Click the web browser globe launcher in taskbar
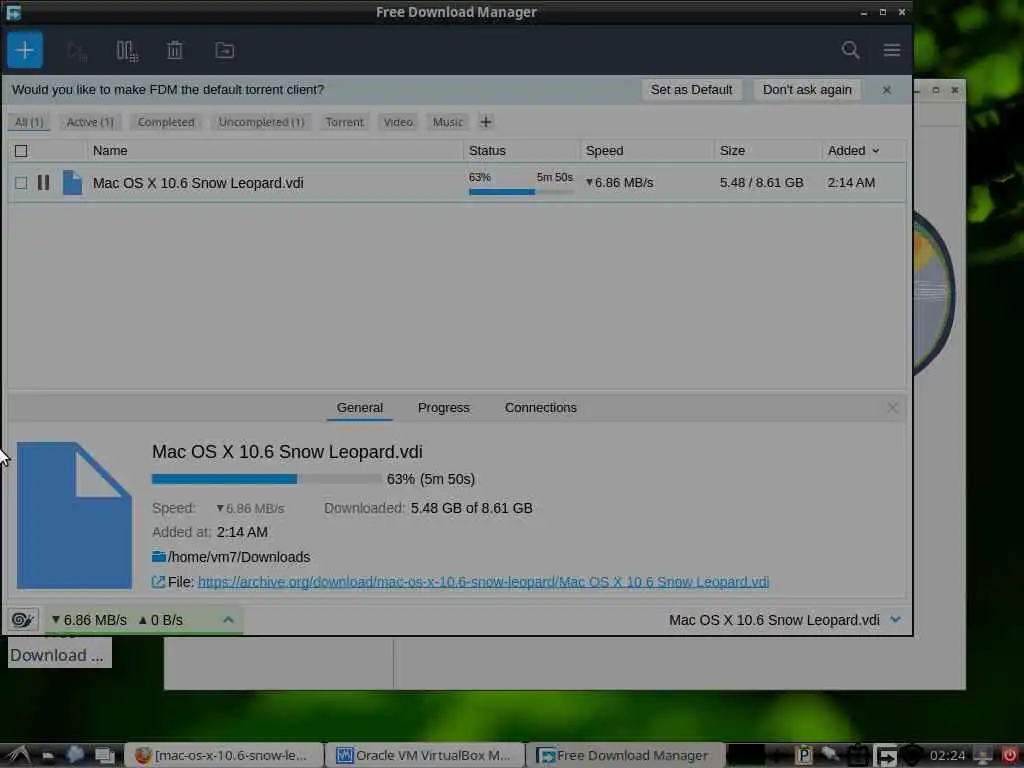 [75, 756]
